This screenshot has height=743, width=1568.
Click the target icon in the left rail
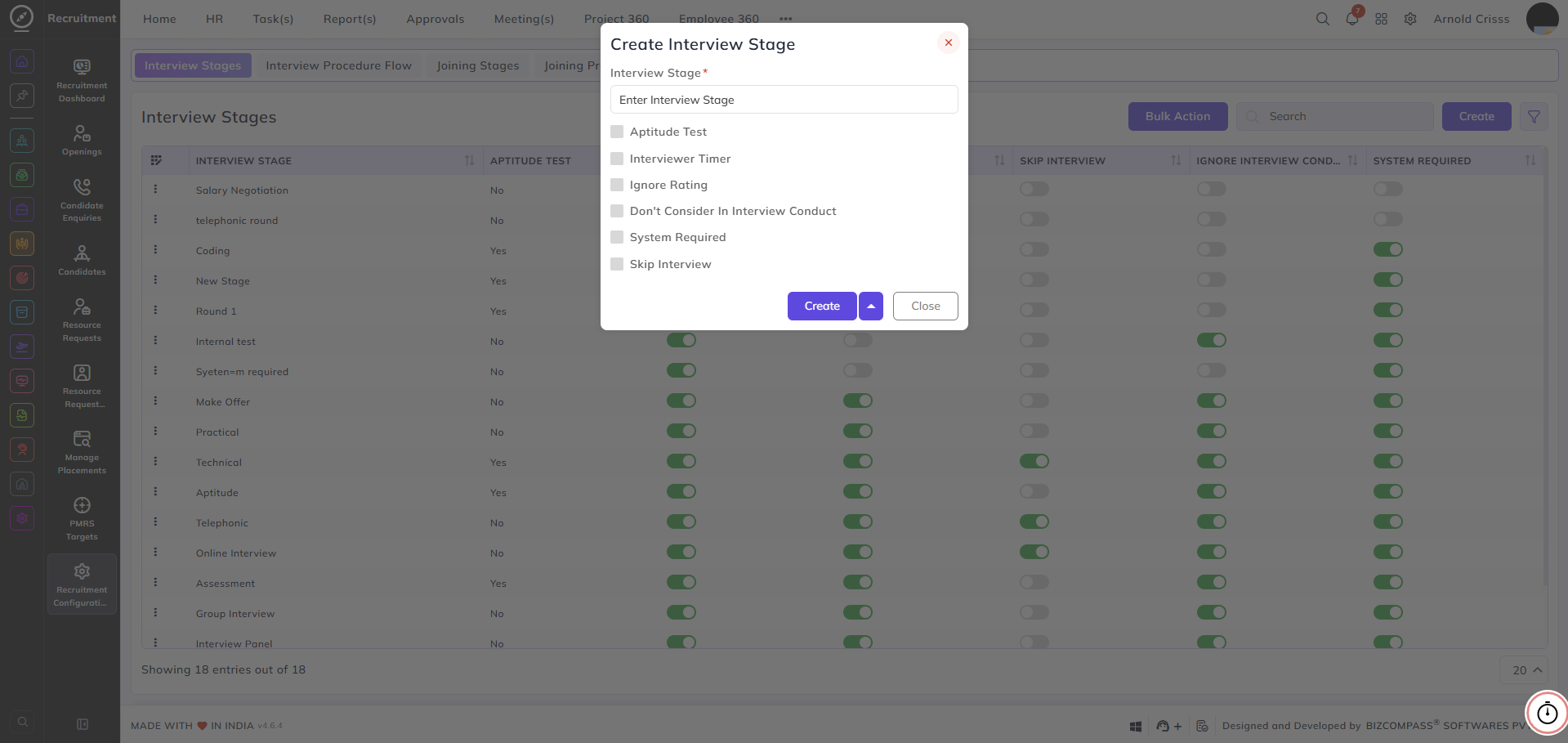tap(22, 278)
